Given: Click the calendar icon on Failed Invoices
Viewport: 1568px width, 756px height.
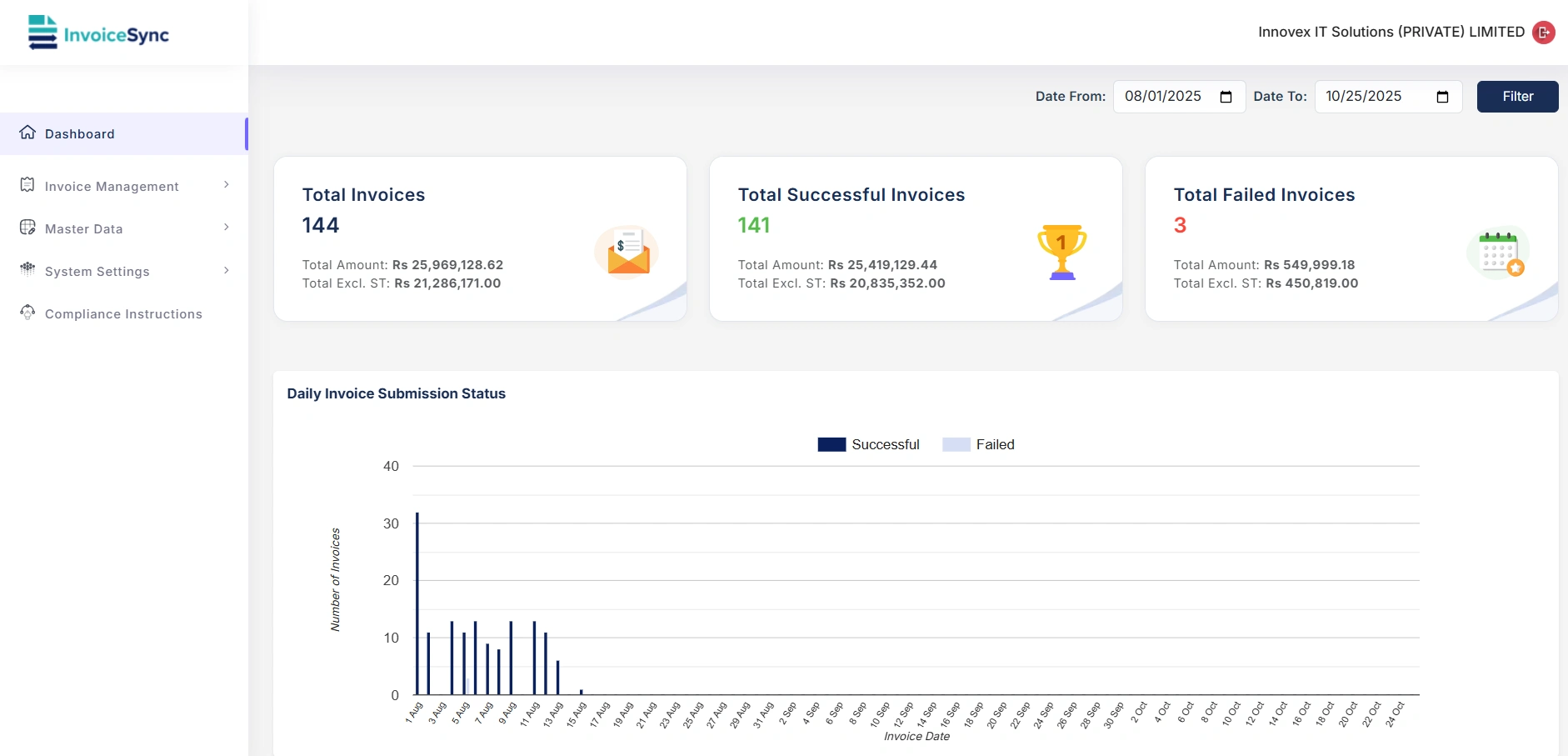Looking at the screenshot, I should coord(1498,253).
